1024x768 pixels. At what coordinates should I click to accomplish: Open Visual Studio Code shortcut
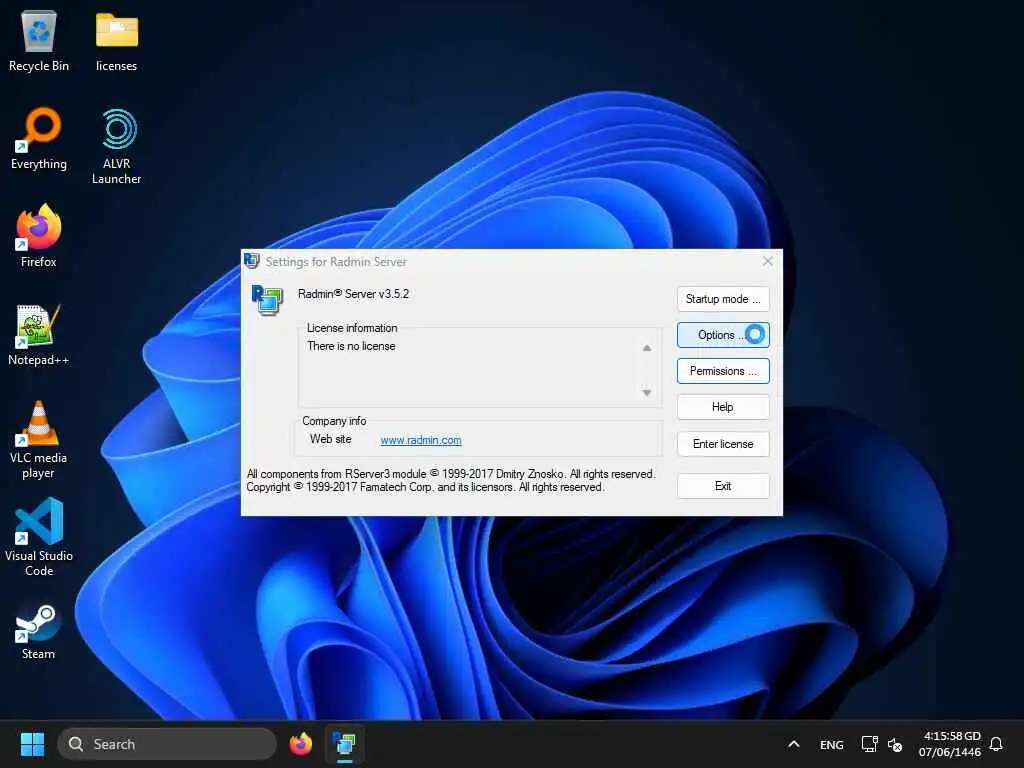[39, 537]
